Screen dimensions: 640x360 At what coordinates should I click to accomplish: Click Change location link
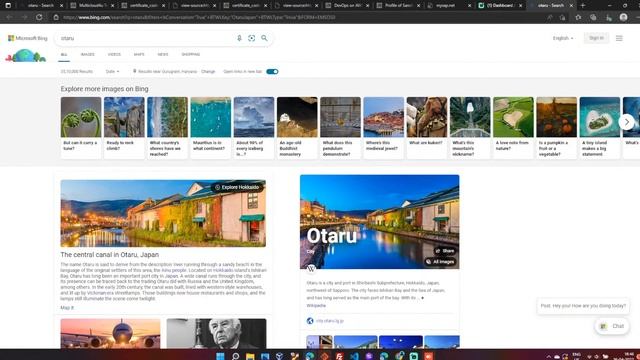click(x=208, y=71)
